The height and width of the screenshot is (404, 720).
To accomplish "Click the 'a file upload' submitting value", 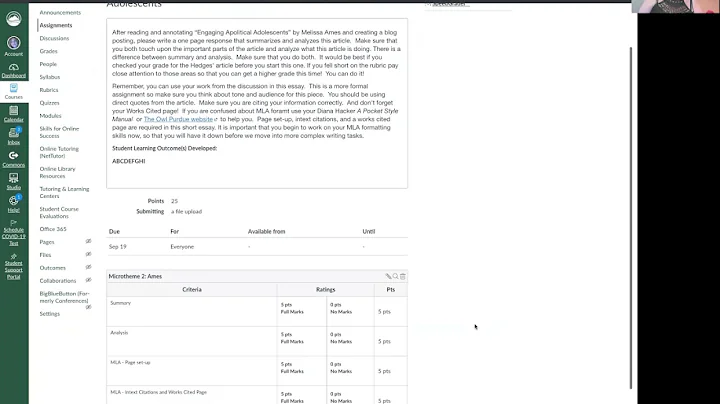I will [186, 212].
